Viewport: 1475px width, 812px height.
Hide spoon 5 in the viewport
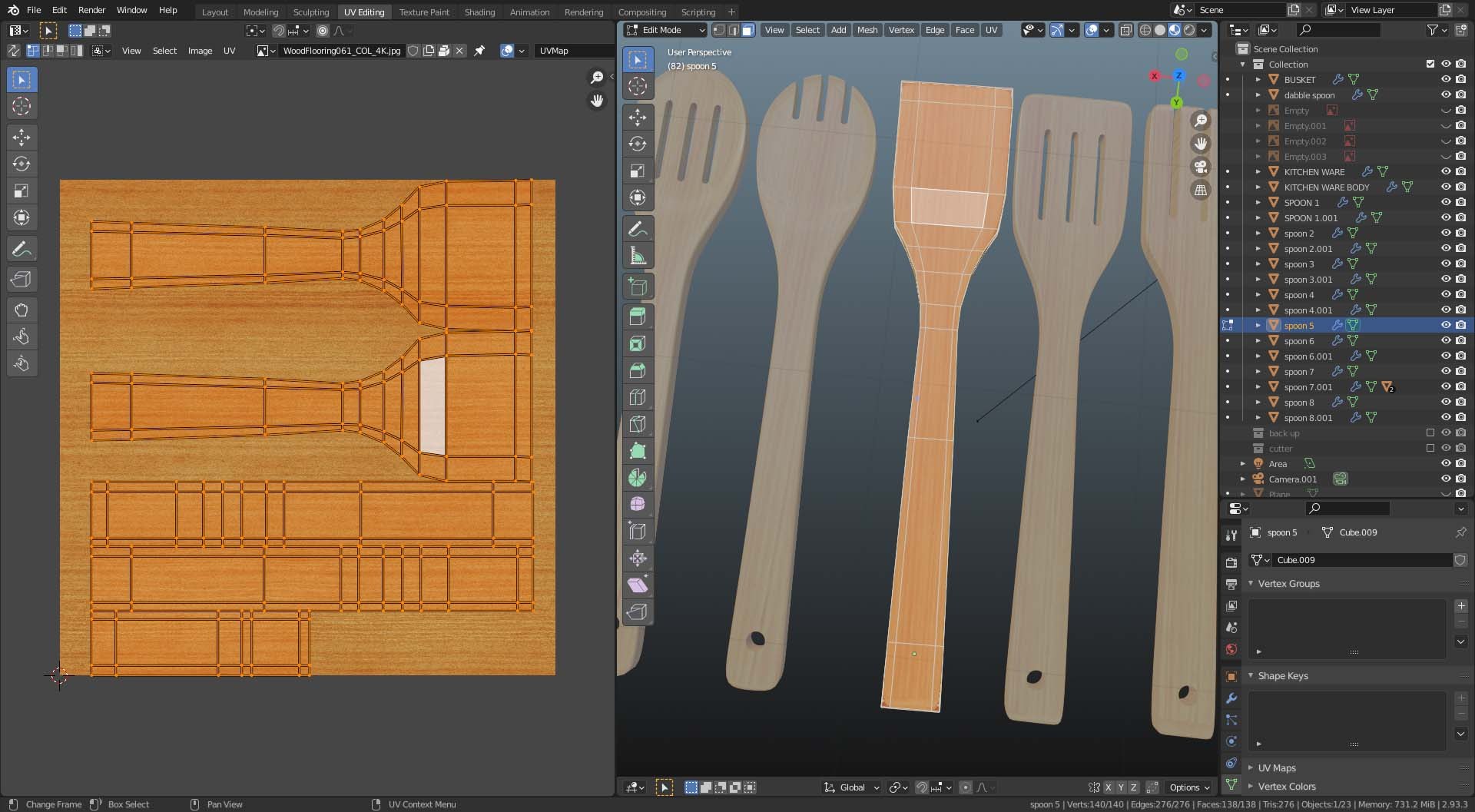click(1446, 325)
